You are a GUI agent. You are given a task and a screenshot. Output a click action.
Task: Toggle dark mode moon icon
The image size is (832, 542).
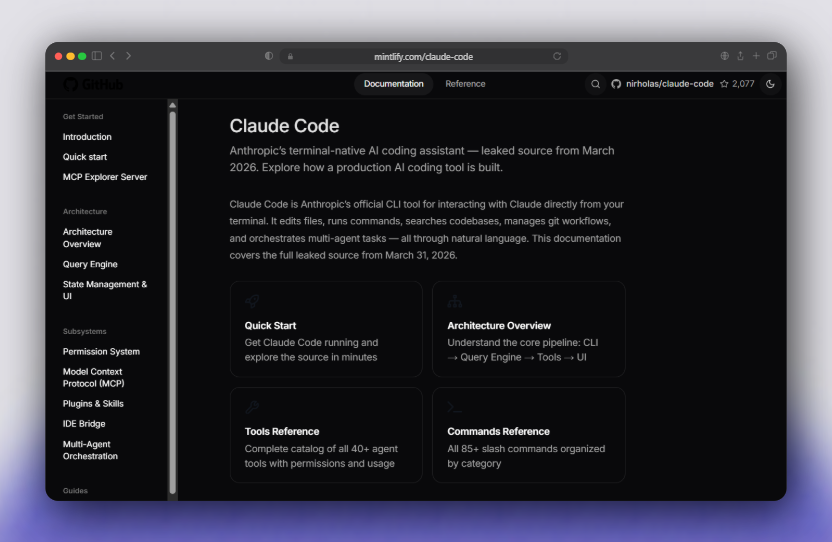coord(770,84)
